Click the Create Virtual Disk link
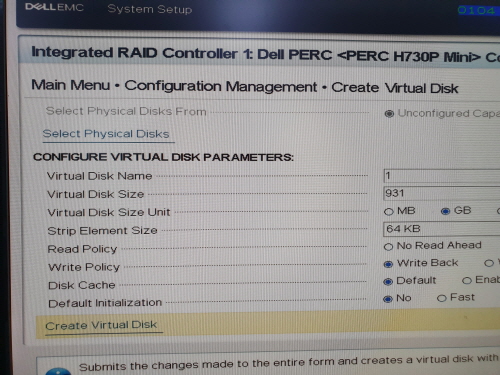The height and width of the screenshot is (375, 500). [101, 325]
